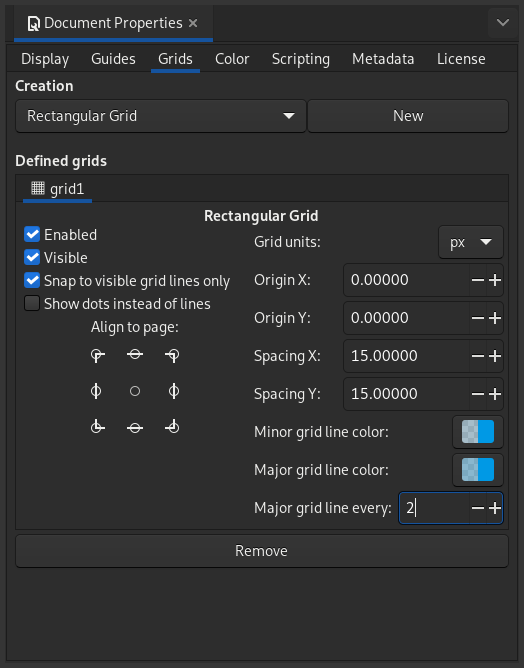The height and width of the screenshot is (668, 524).
Task: Align grid to bottom-center of page
Action: click(135, 427)
